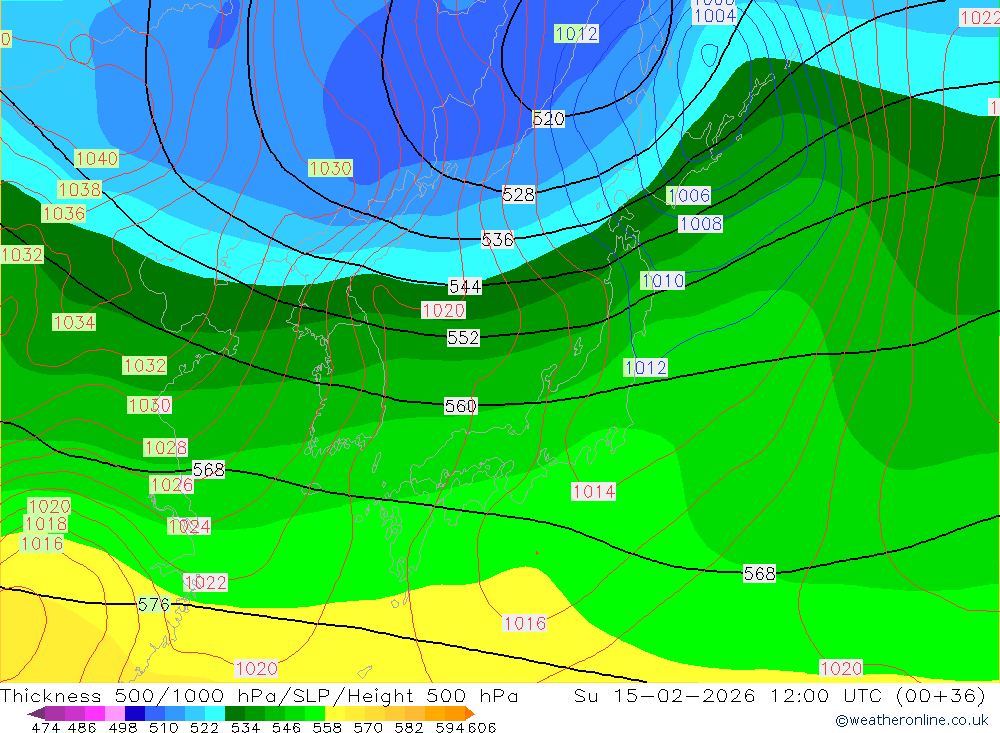This screenshot has width=1000, height=733.
Task: Pick the dark navy blue legend swatch
Action: (x=135, y=713)
